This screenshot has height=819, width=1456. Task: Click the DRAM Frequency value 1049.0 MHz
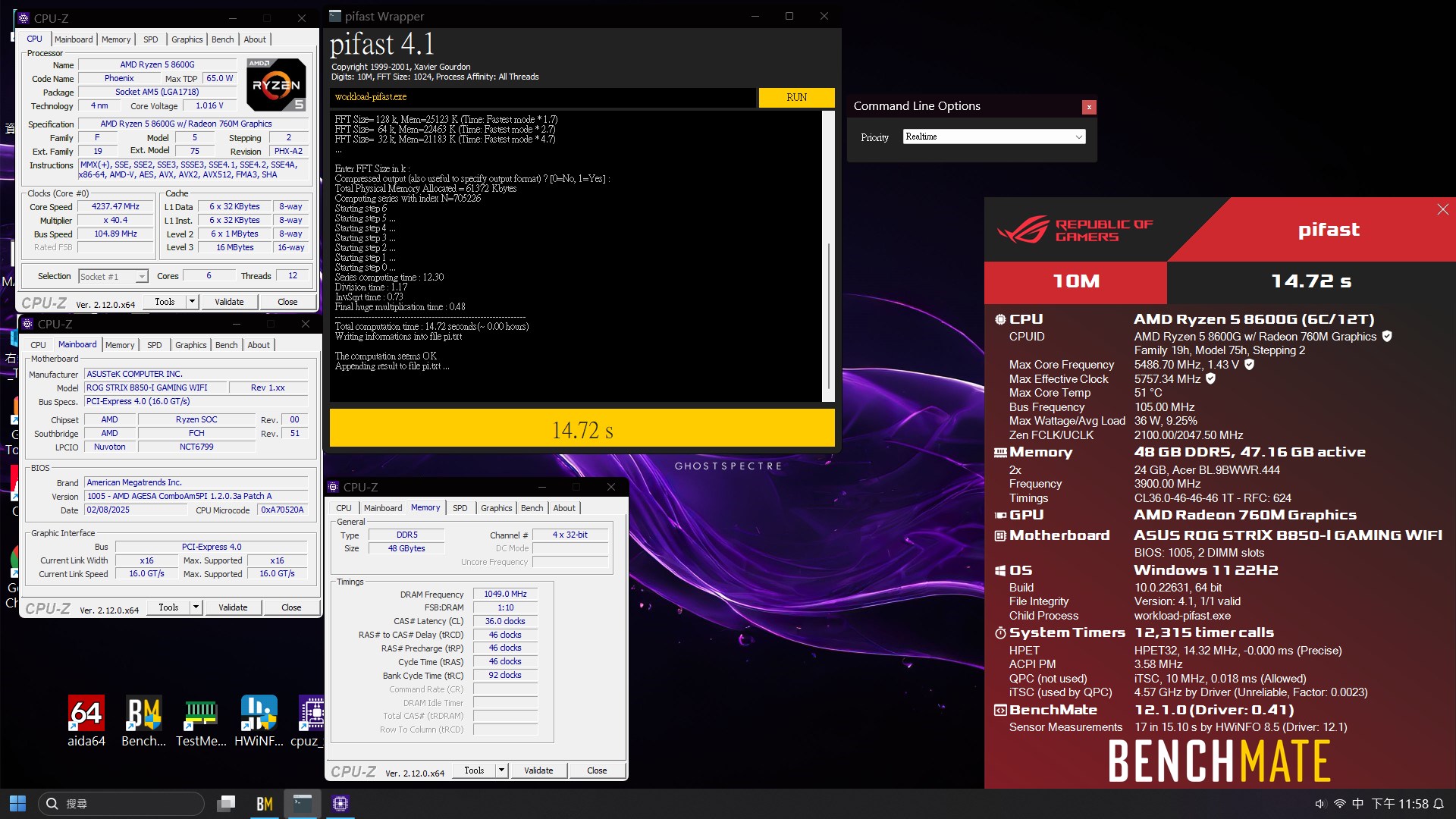pos(505,594)
